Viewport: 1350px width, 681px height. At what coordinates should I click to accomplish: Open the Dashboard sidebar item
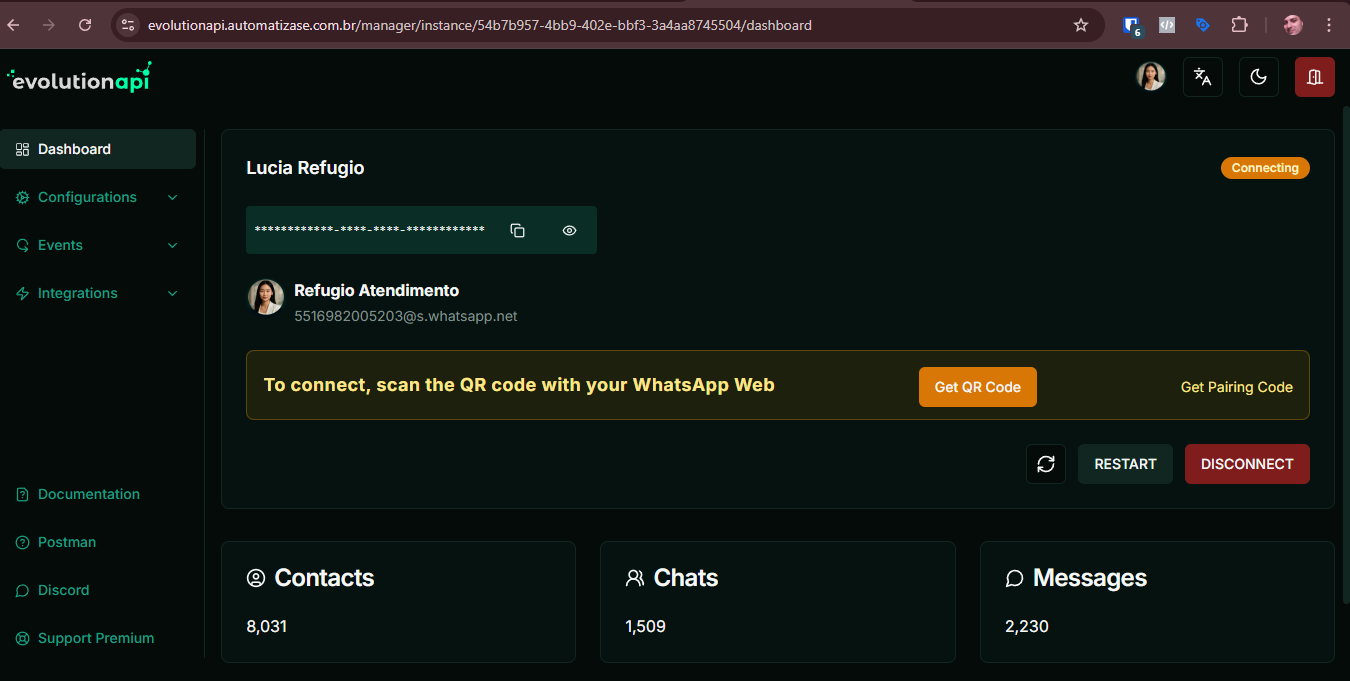(97, 149)
